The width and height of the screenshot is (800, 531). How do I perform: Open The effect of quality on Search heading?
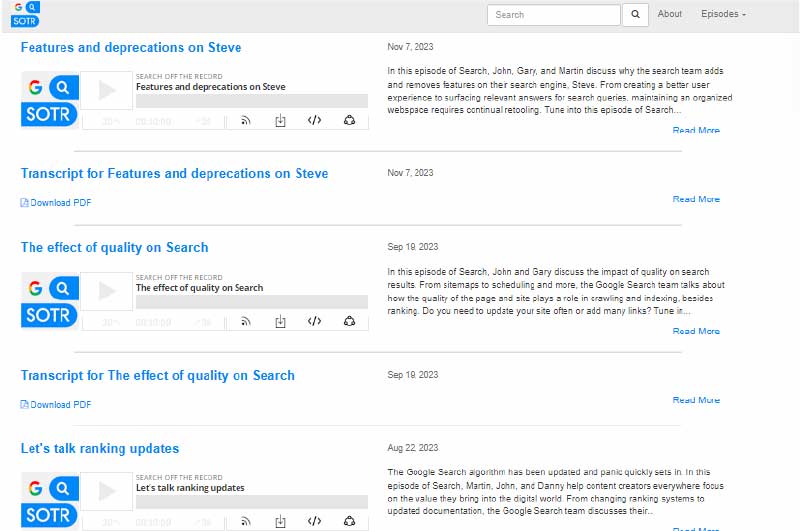tap(115, 247)
